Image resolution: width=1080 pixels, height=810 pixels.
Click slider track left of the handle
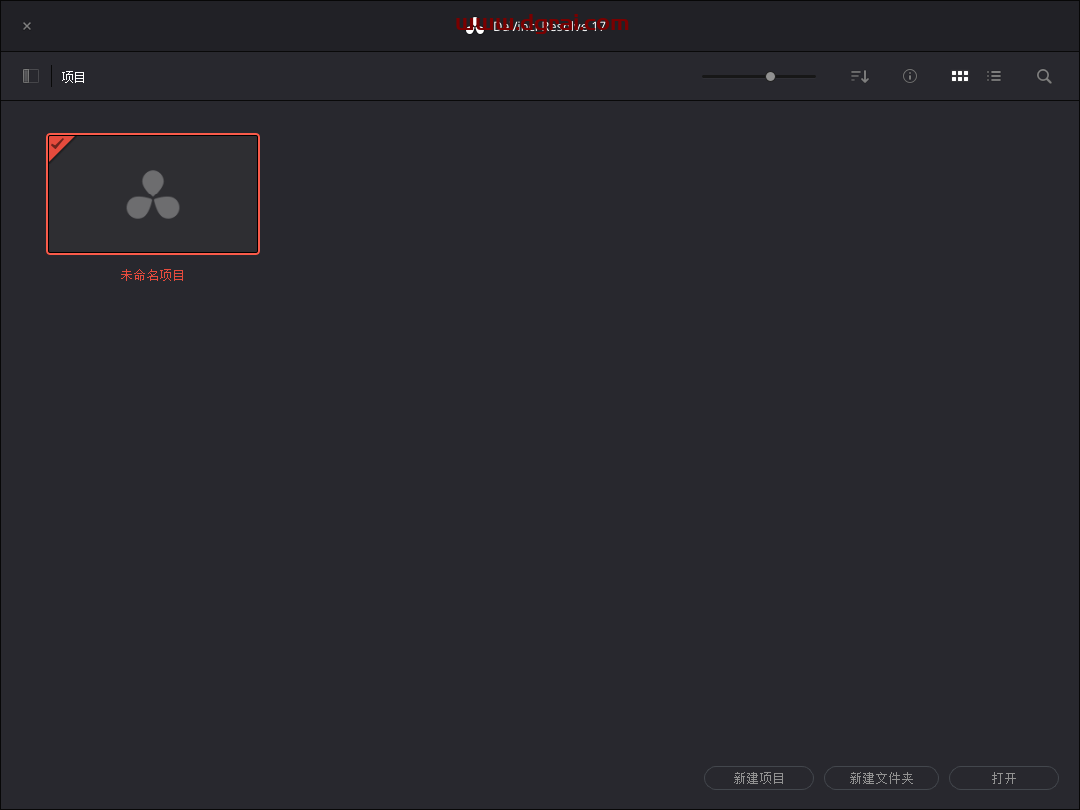732,76
